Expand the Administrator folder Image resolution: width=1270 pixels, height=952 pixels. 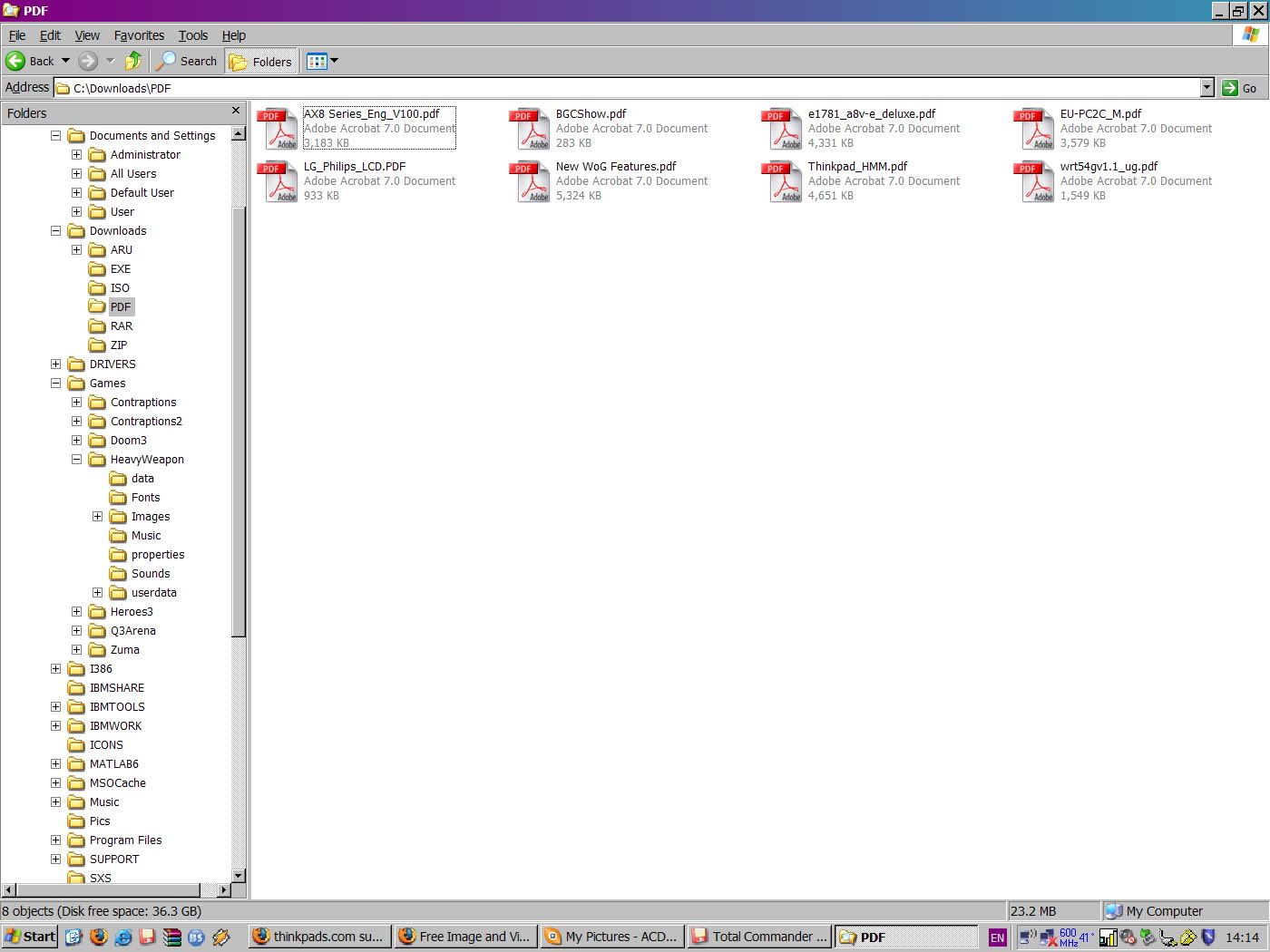(x=76, y=154)
